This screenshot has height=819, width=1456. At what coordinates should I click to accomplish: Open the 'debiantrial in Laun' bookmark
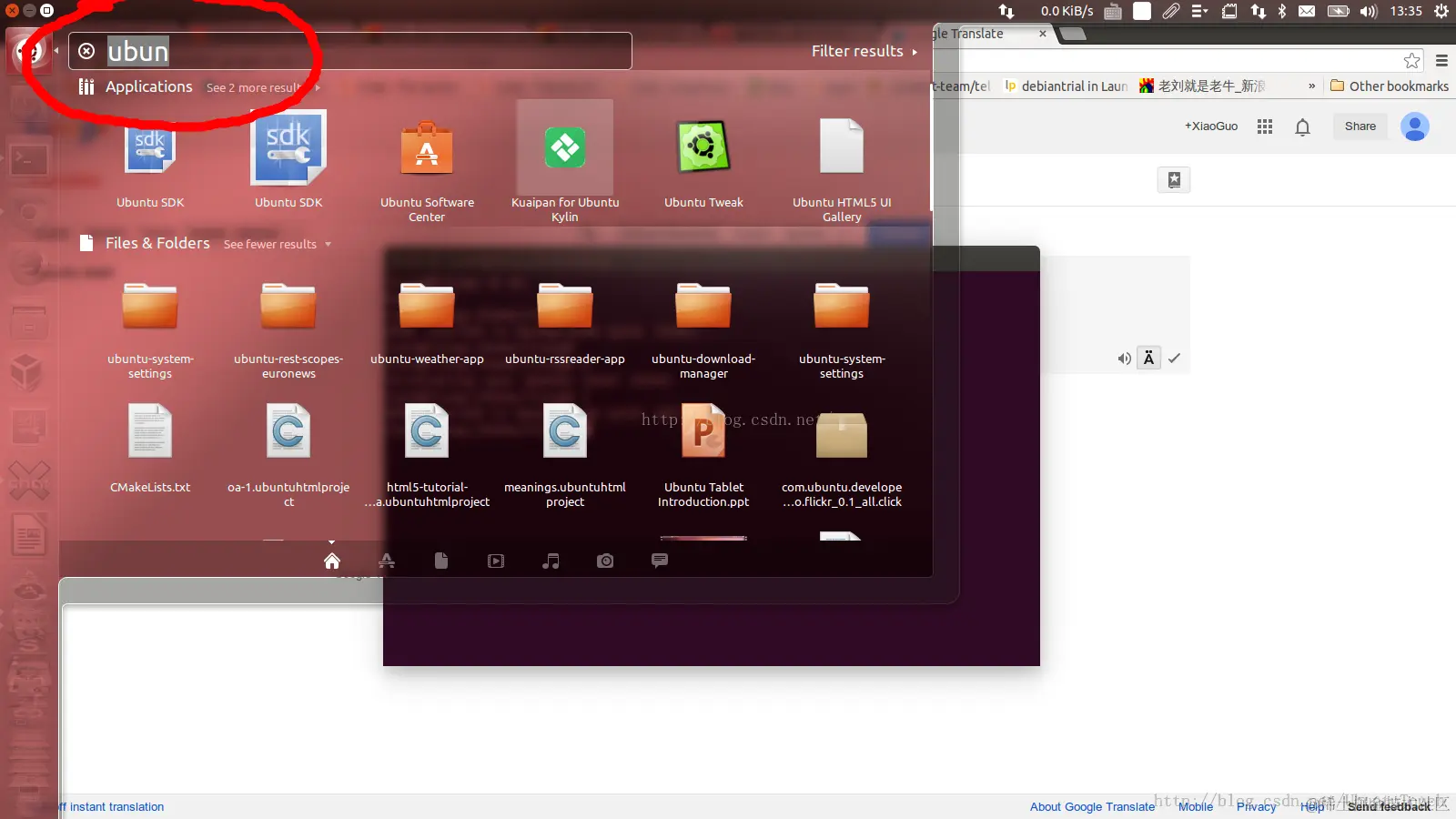(1067, 86)
